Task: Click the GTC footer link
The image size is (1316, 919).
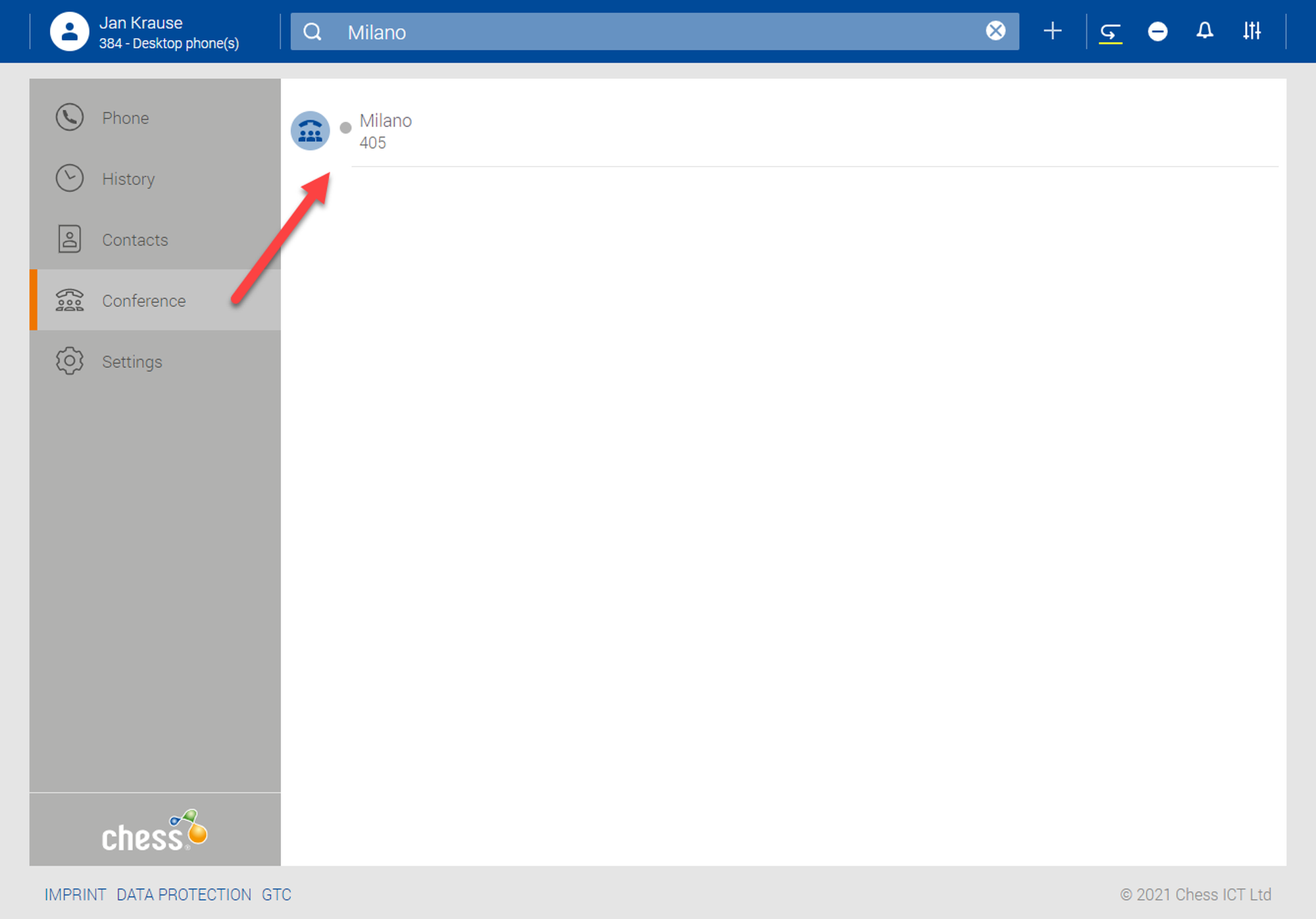Action: (x=276, y=895)
